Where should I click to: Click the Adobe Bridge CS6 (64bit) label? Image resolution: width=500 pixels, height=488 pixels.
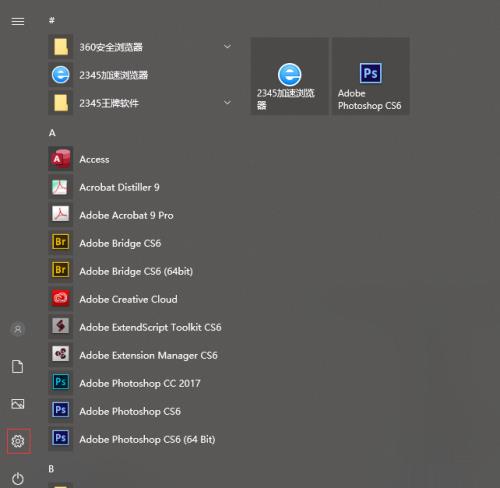(x=136, y=271)
